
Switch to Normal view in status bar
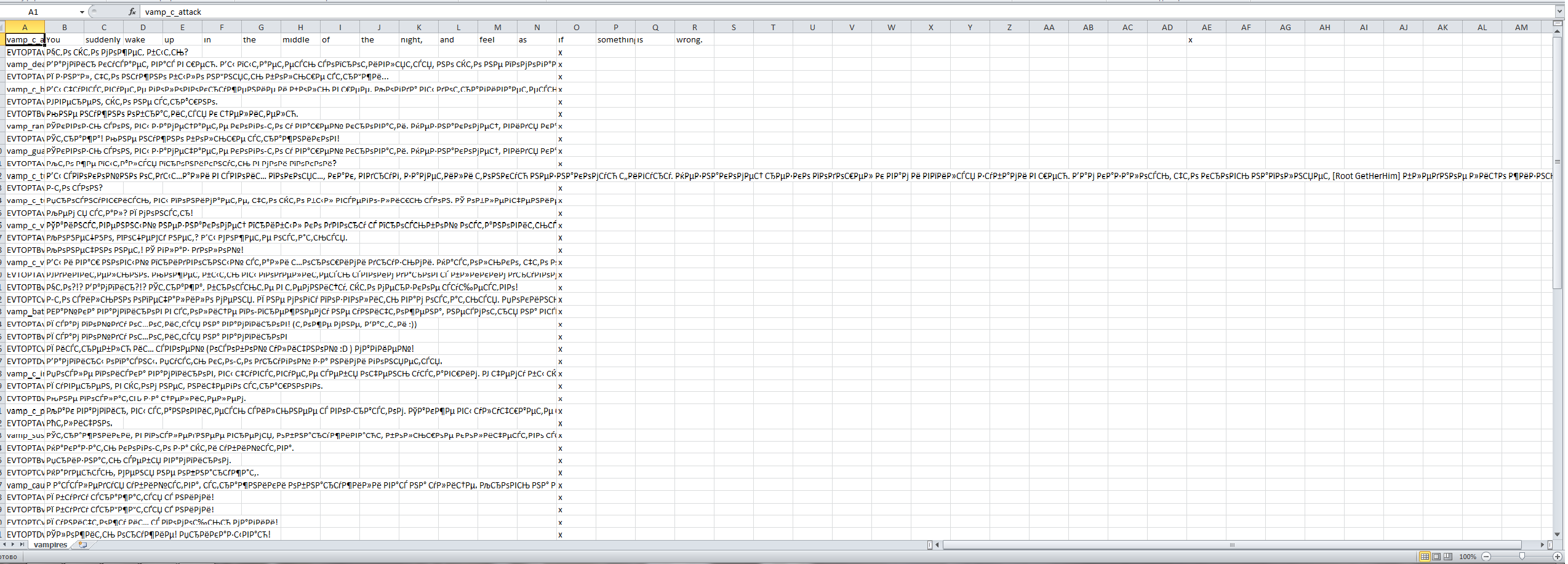[x=1424, y=557]
